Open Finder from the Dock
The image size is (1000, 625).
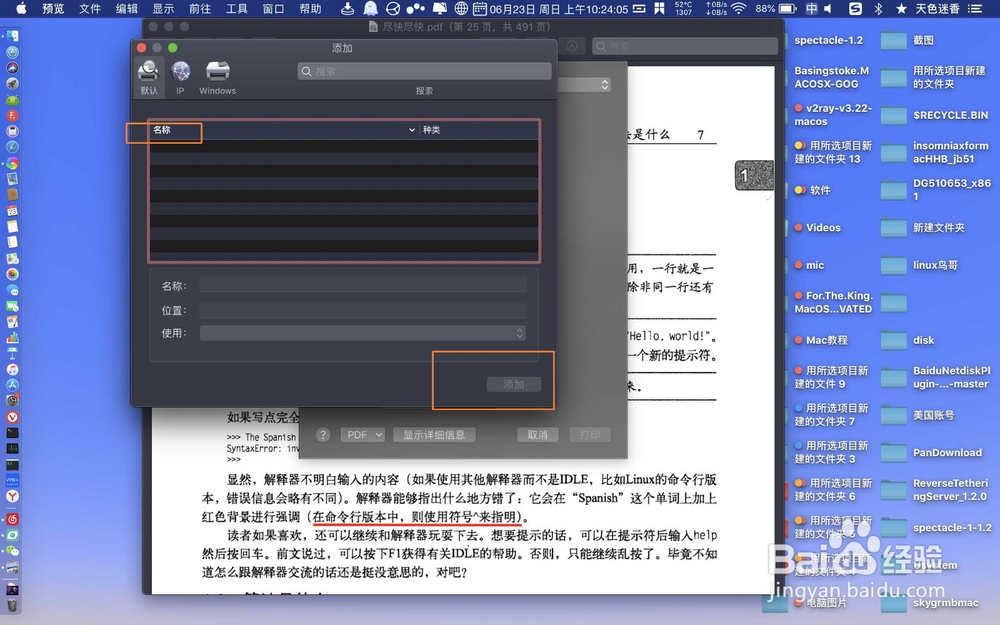12,36
